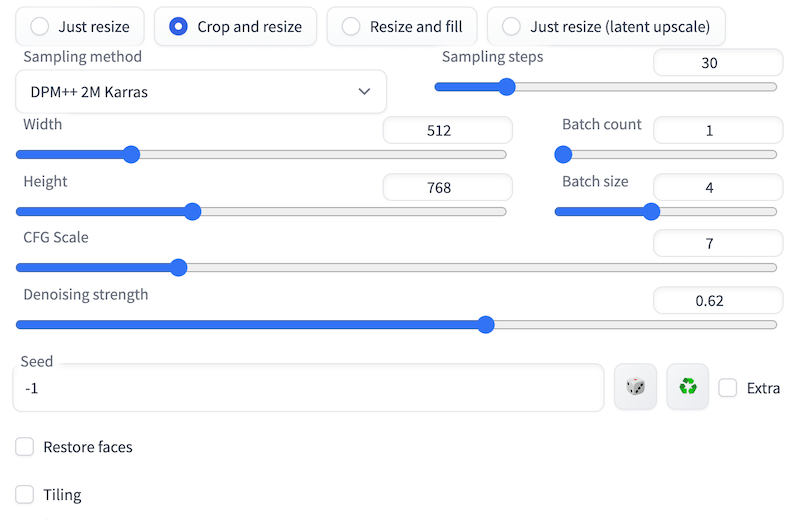
Task: Click the Sampling steps number field
Action: (717, 63)
